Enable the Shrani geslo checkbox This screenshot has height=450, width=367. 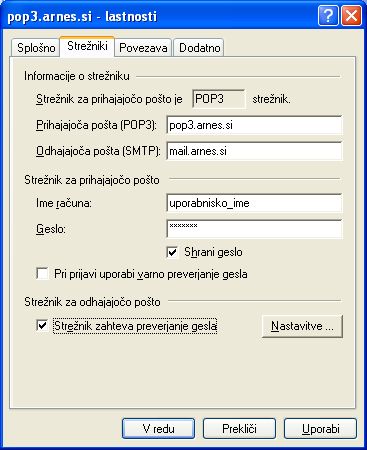pyautogui.click(x=172, y=252)
